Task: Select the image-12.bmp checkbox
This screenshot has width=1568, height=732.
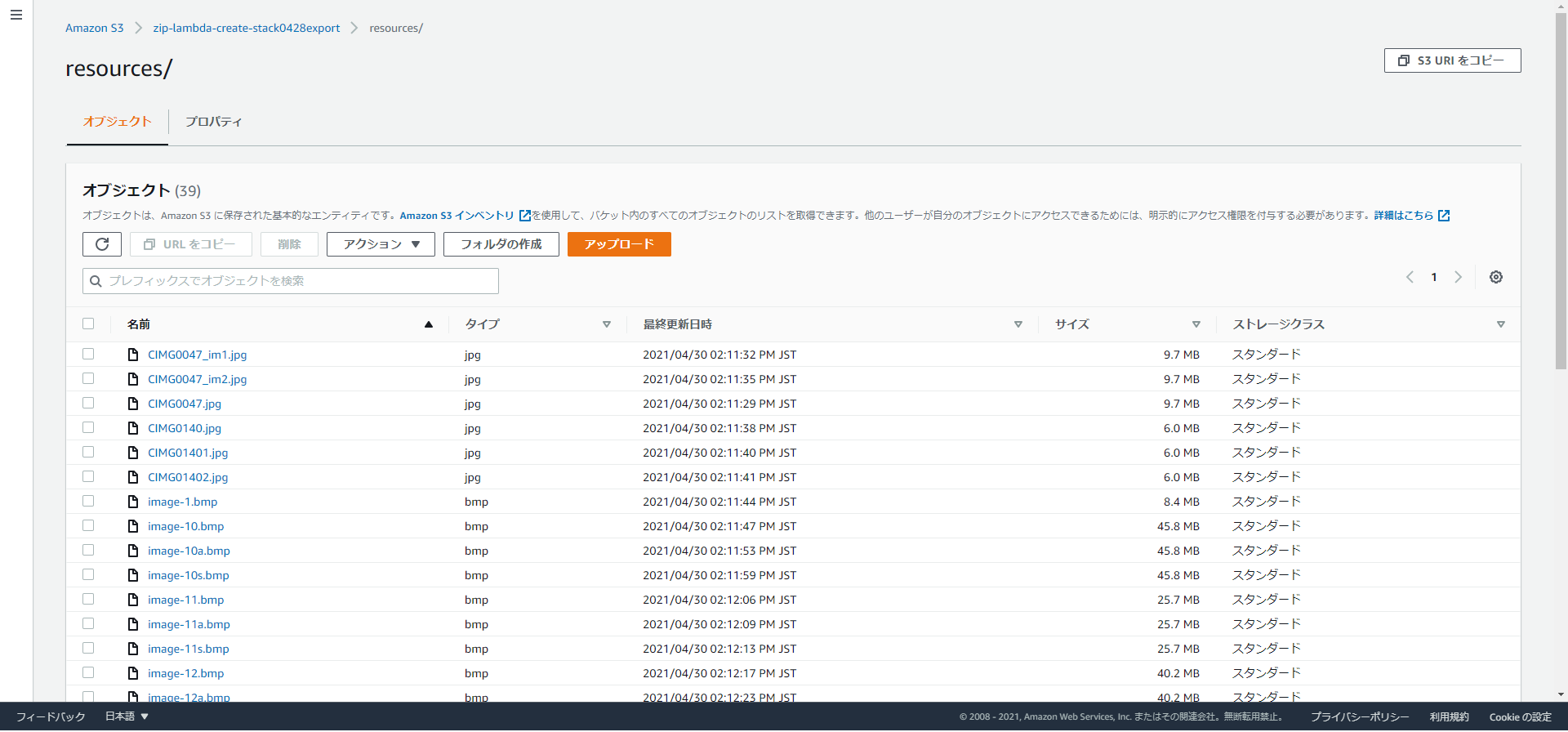Action: point(88,672)
